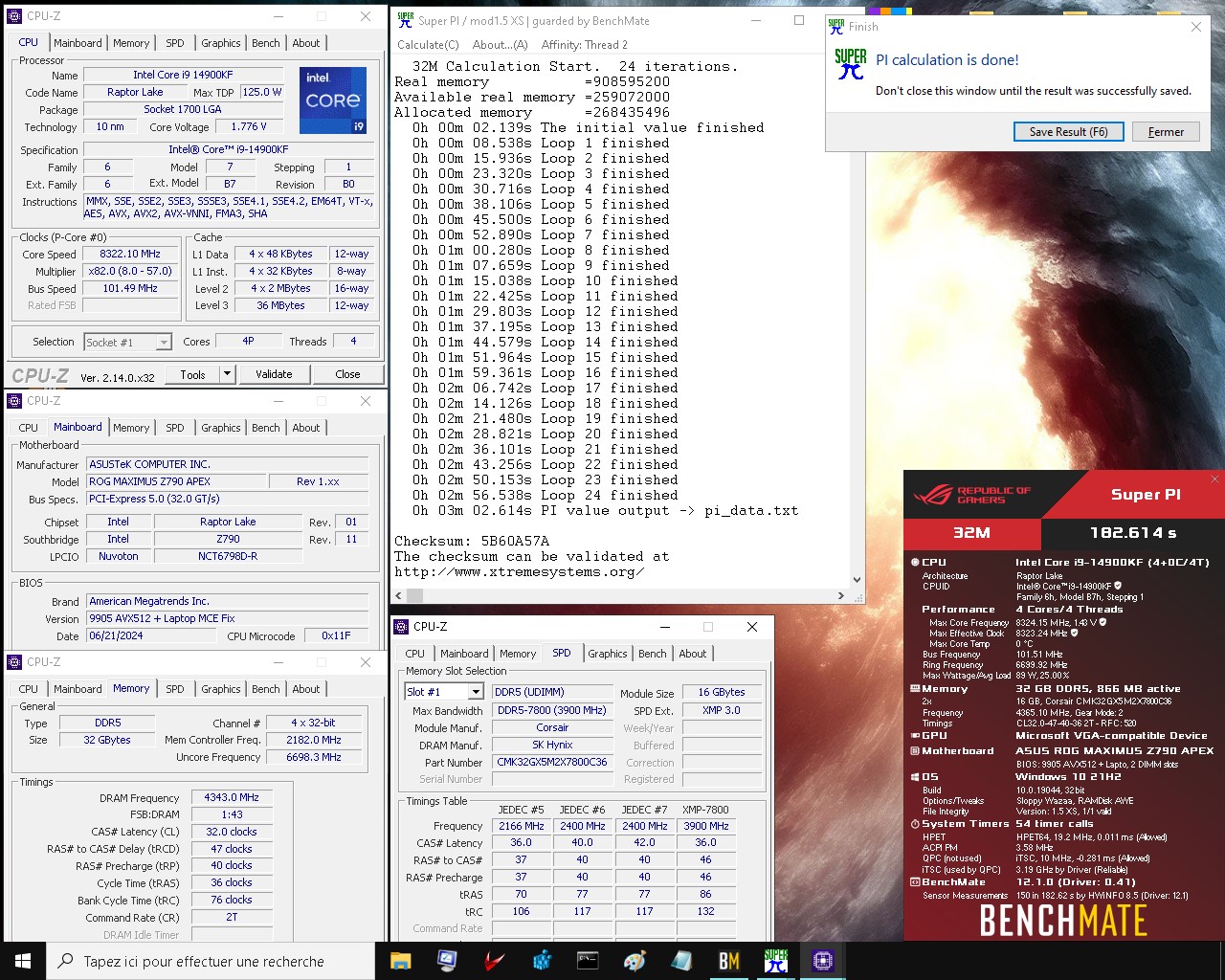Switch to the Mainboard tab in the top CPU-Z window
The width and height of the screenshot is (1225, 980).
[x=78, y=43]
